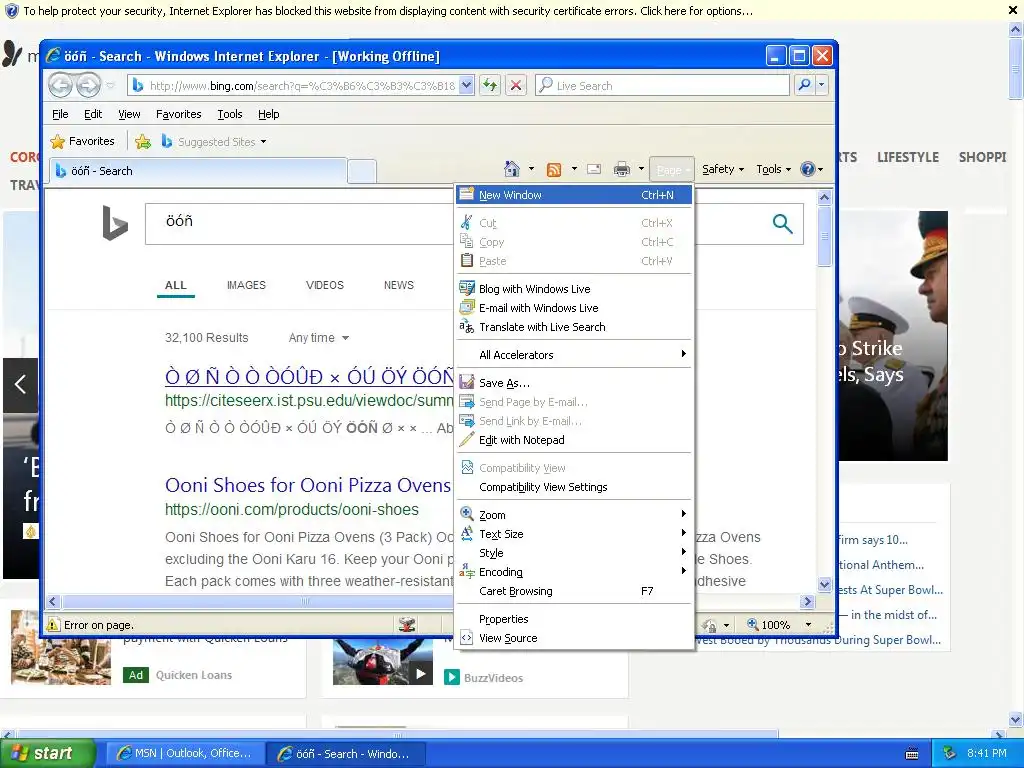1024x768 pixels.
Task: Expand the Text Size submenu
Action: [574, 534]
